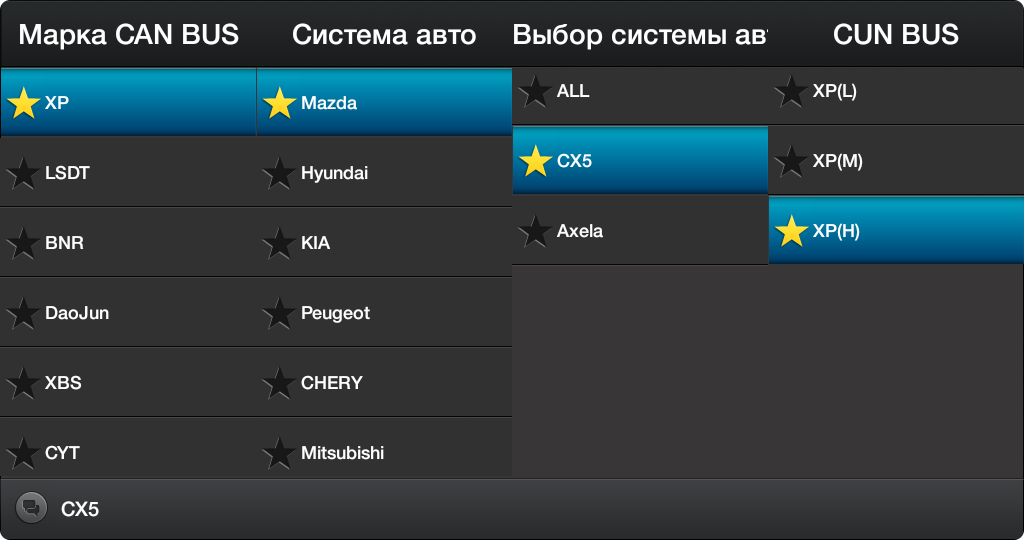Toggle the yellow star on Mazda

(x=279, y=103)
